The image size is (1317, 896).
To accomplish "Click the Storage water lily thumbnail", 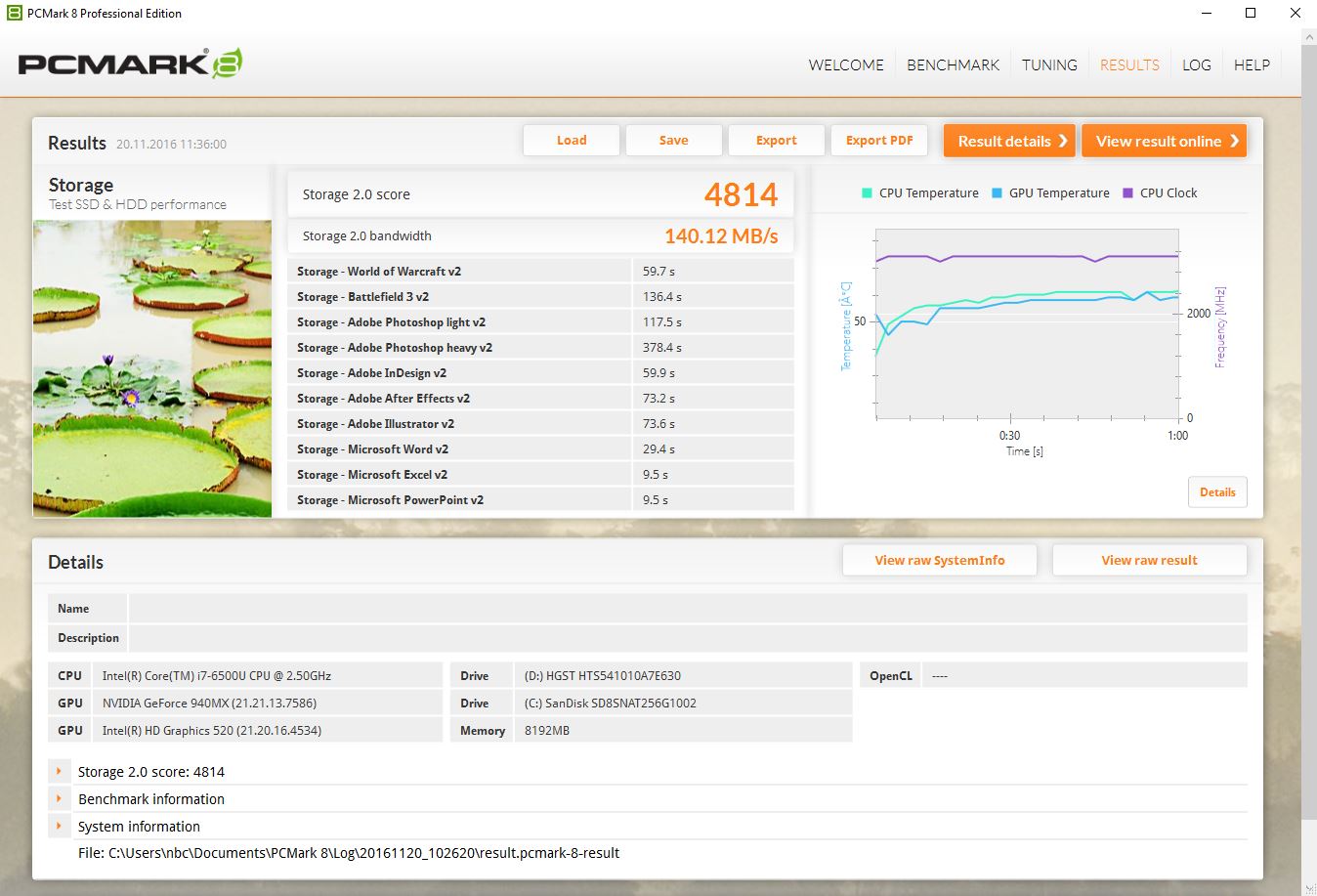I will coord(152,368).
